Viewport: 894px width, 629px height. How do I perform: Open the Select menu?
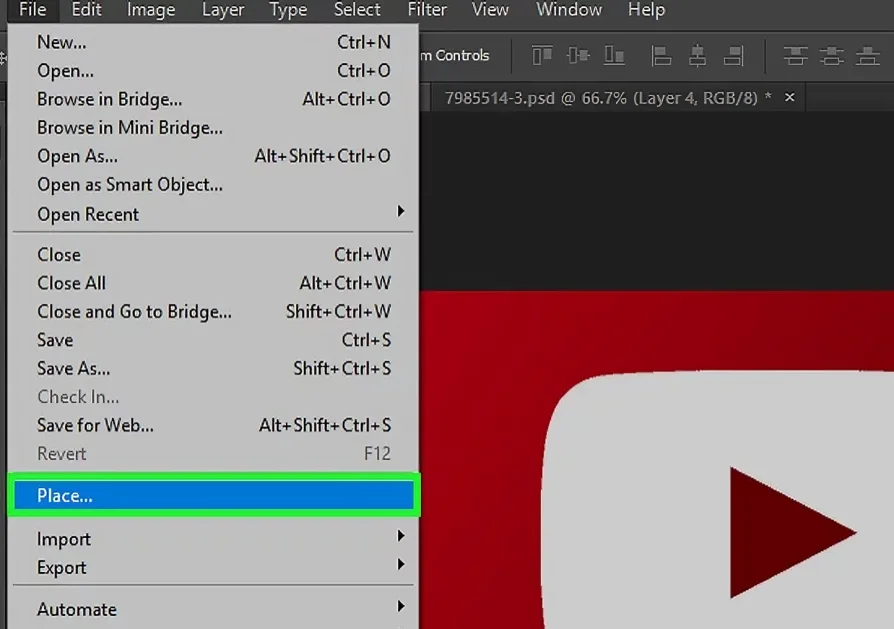[357, 10]
